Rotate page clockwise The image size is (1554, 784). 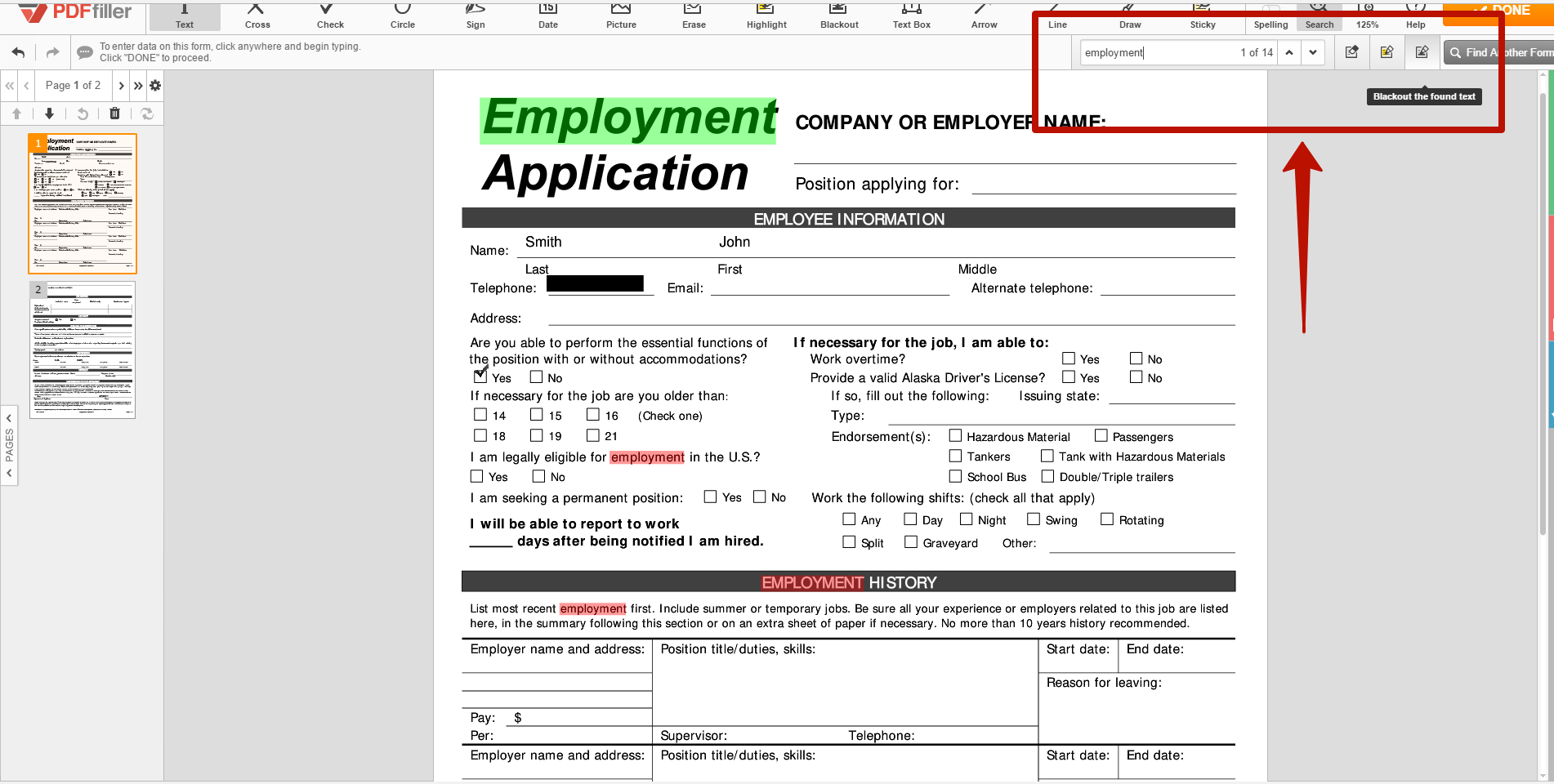(147, 114)
